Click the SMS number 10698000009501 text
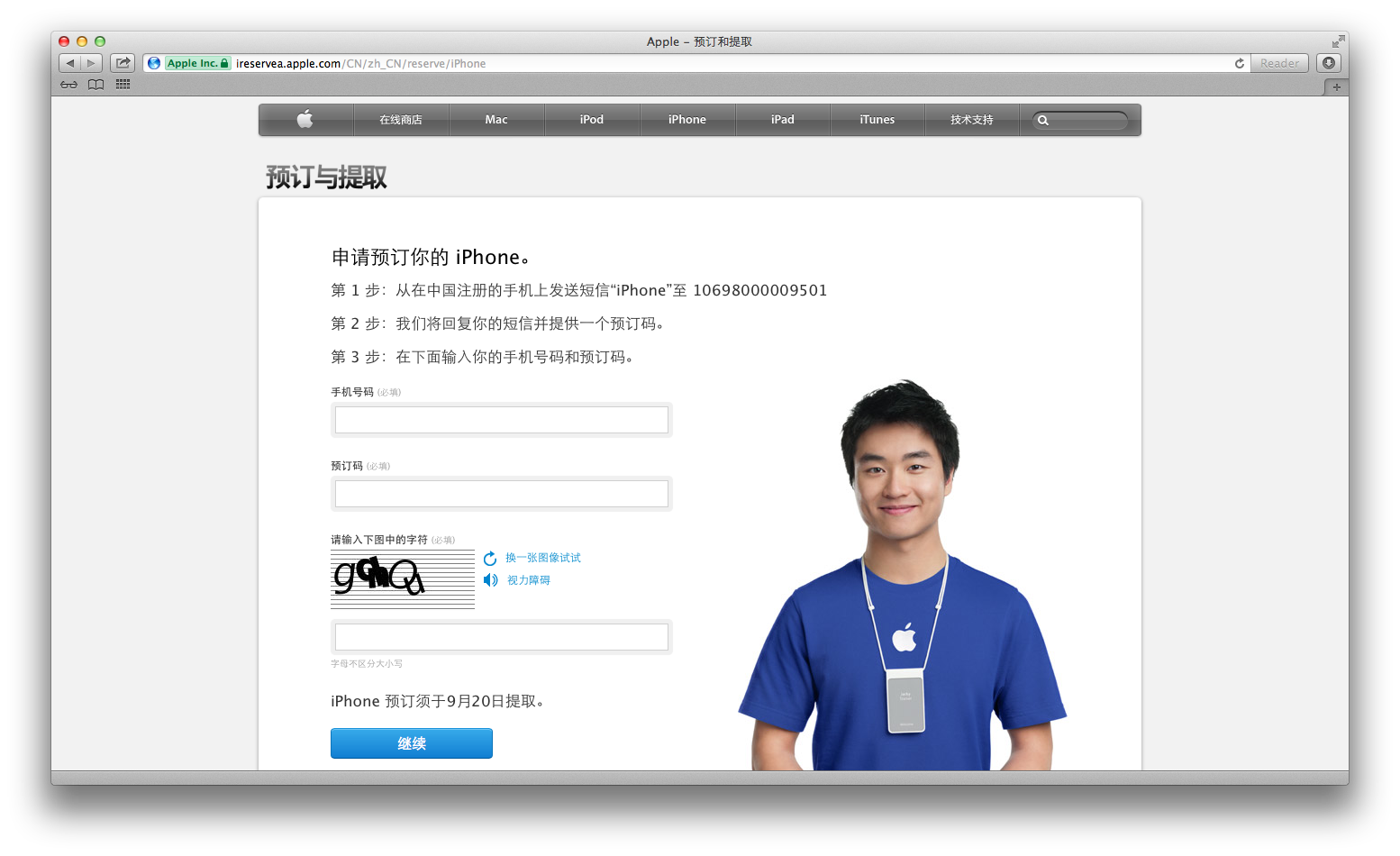 (x=759, y=290)
